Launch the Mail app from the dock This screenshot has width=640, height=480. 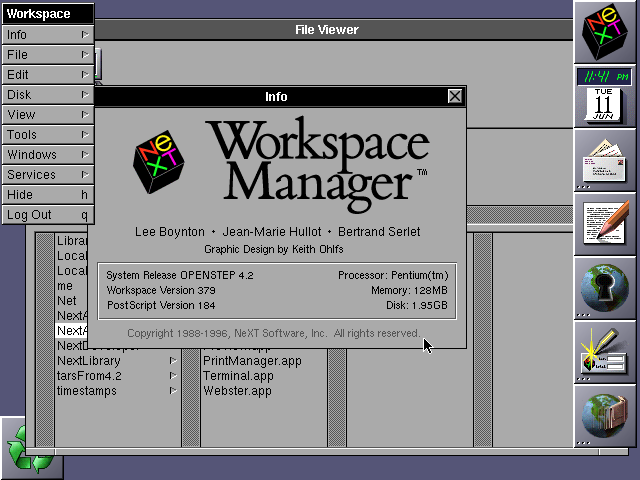tap(607, 160)
